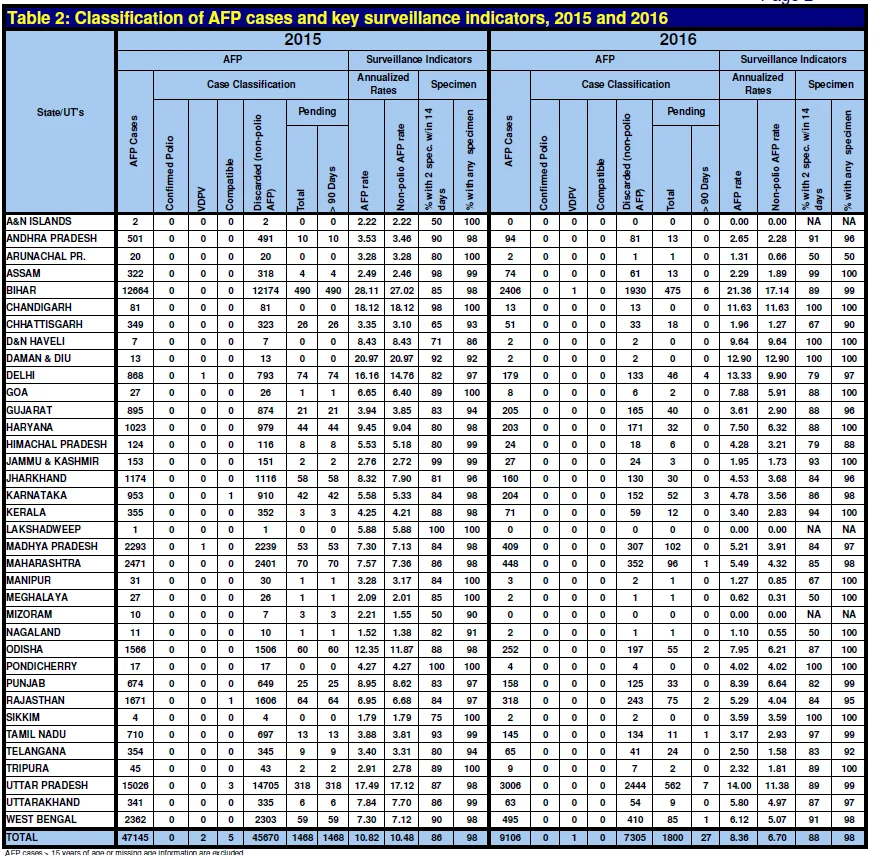
Task: Select the TAMIL NADU row label
Action: [x=36, y=735]
